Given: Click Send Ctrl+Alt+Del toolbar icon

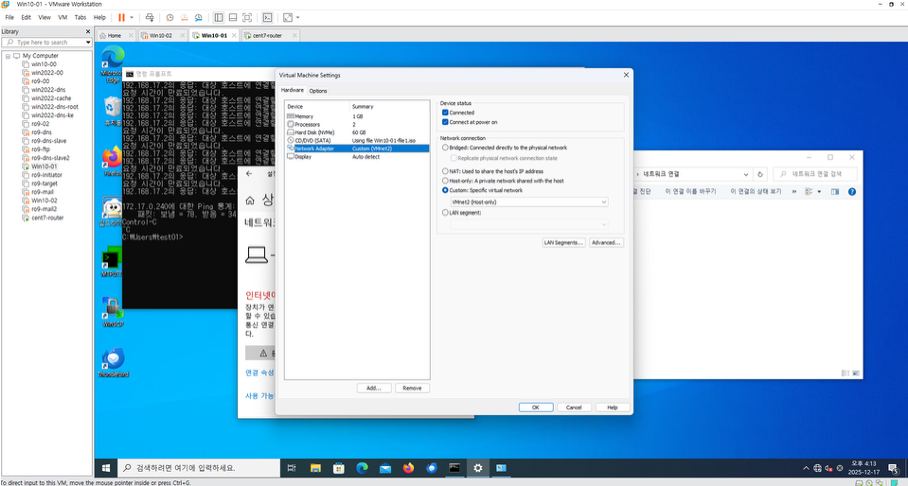Looking at the screenshot, I should (x=149, y=17).
